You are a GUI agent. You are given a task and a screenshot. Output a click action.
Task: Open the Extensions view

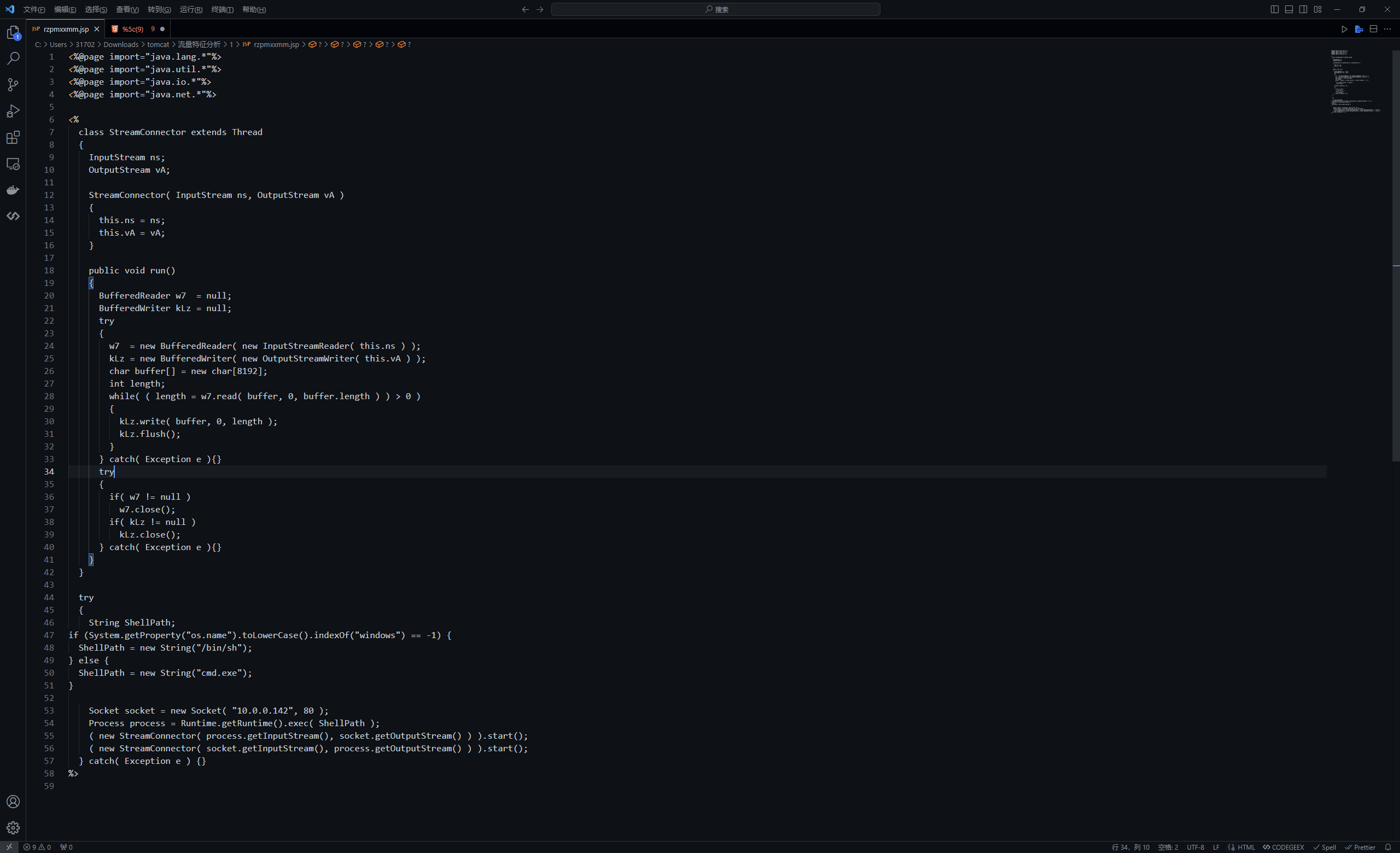tap(13, 137)
